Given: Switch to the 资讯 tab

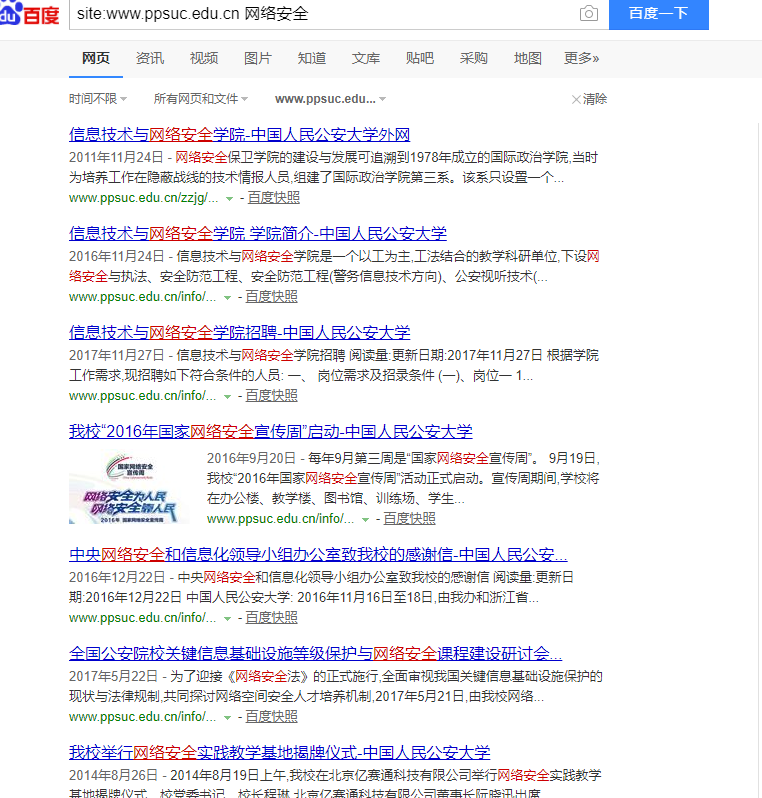Looking at the screenshot, I should pyautogui.click(x=150, y=59).
